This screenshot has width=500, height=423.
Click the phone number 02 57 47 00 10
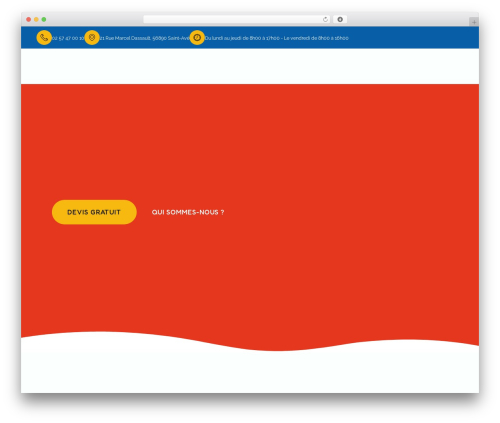point(68,38)
